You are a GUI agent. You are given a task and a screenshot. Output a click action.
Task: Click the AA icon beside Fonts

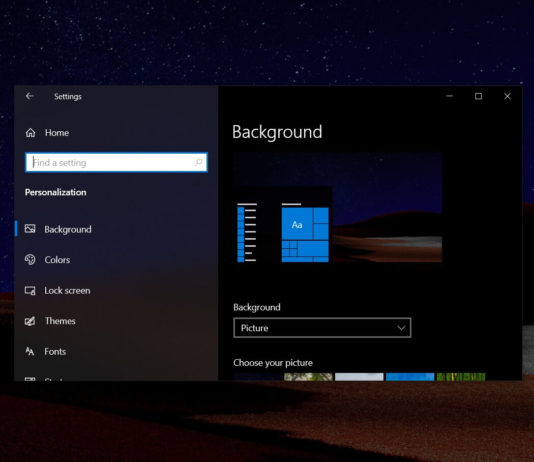[30, 351]
